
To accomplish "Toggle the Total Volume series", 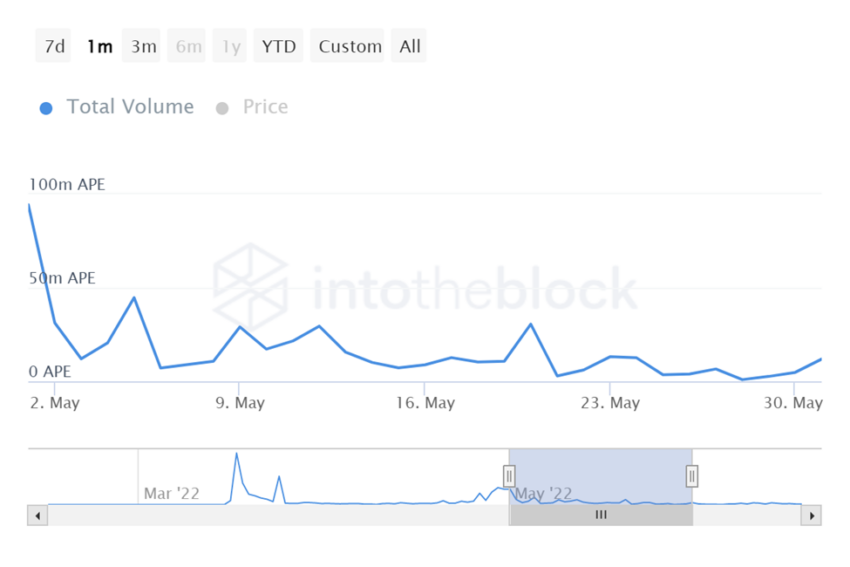I will [130, 107].
